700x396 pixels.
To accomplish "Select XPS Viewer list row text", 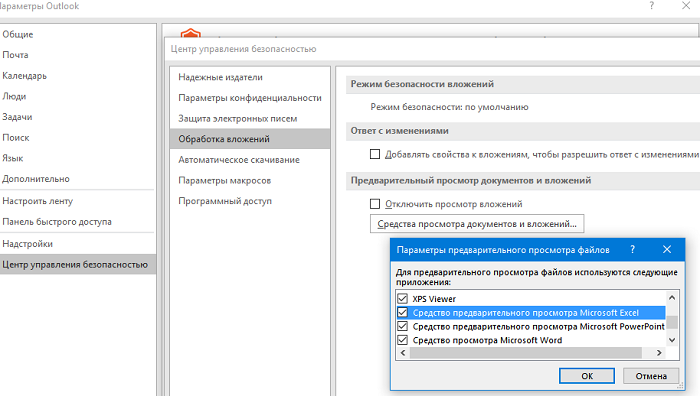I will point(434,299).
